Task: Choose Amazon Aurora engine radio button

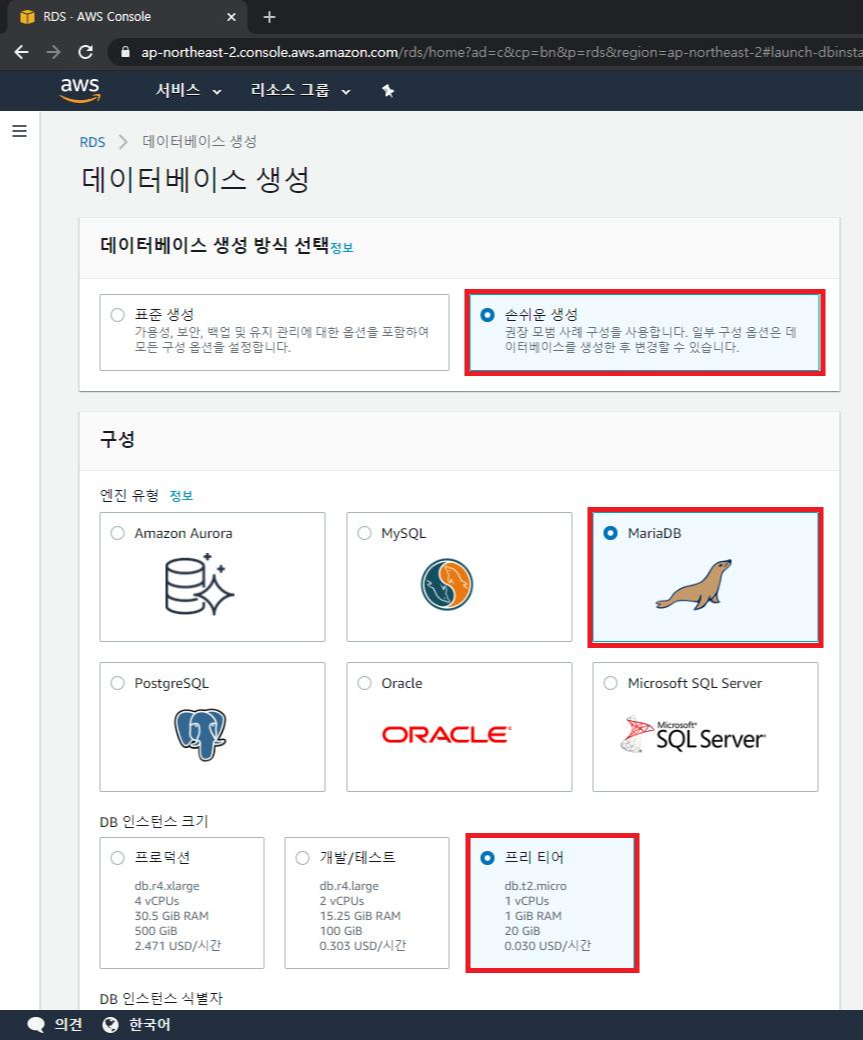Action: [117, 533]
